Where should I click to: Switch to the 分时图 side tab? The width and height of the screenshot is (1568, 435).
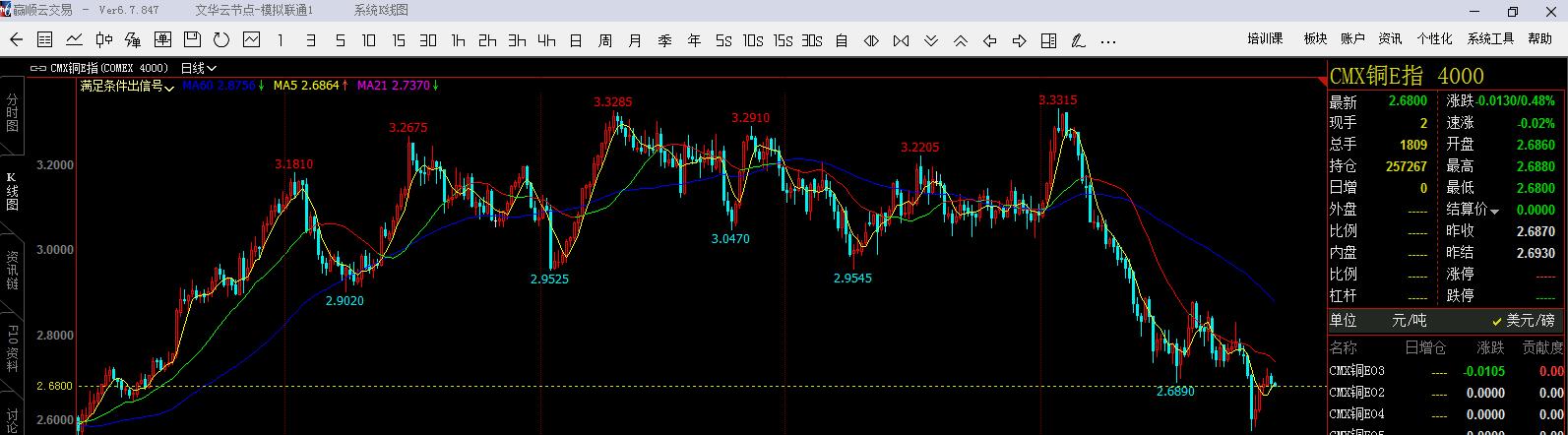click(x=12, y=113)
